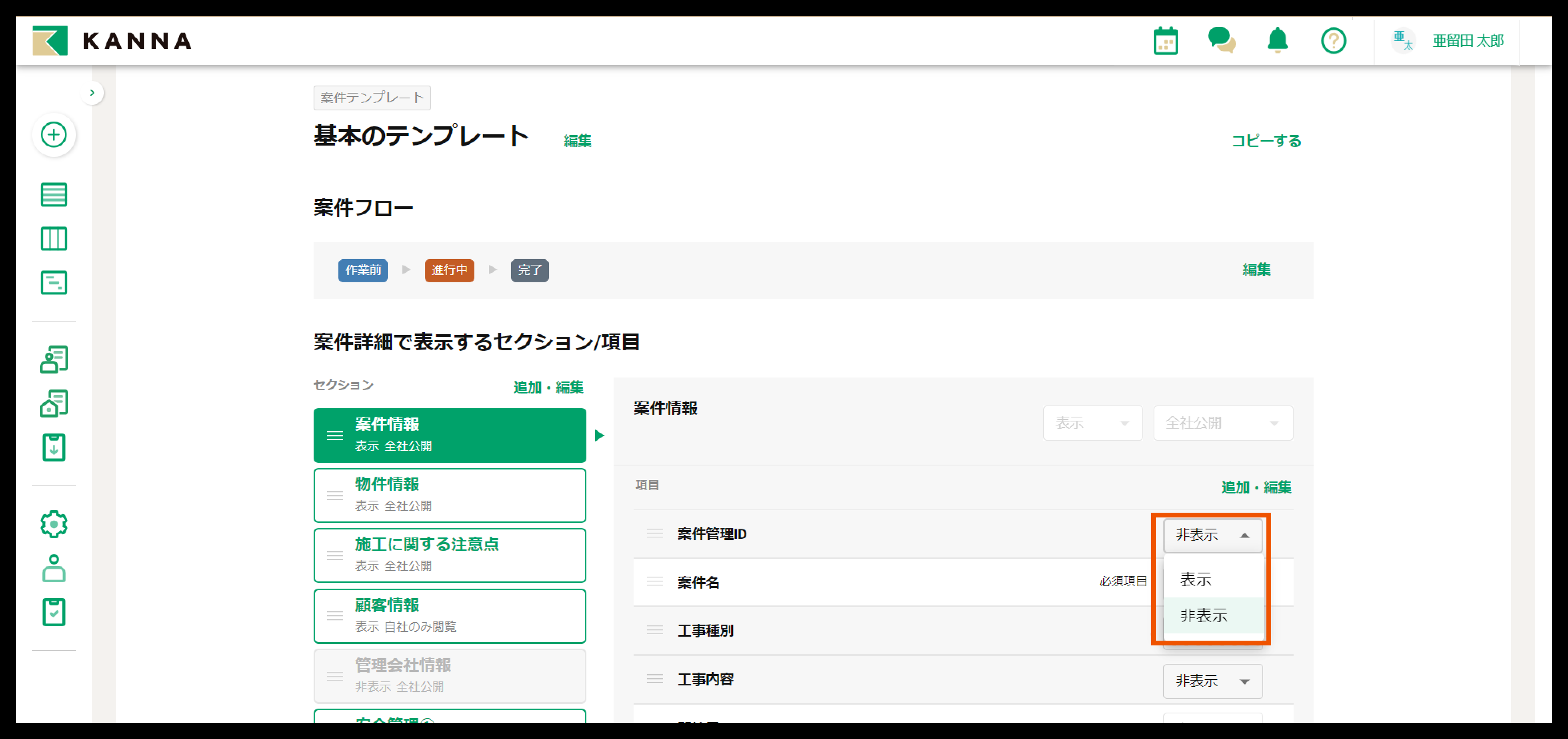This screenshot has height=739, width=1568.
Task: Select the 顧客情報 section
Action: (450, 615)
